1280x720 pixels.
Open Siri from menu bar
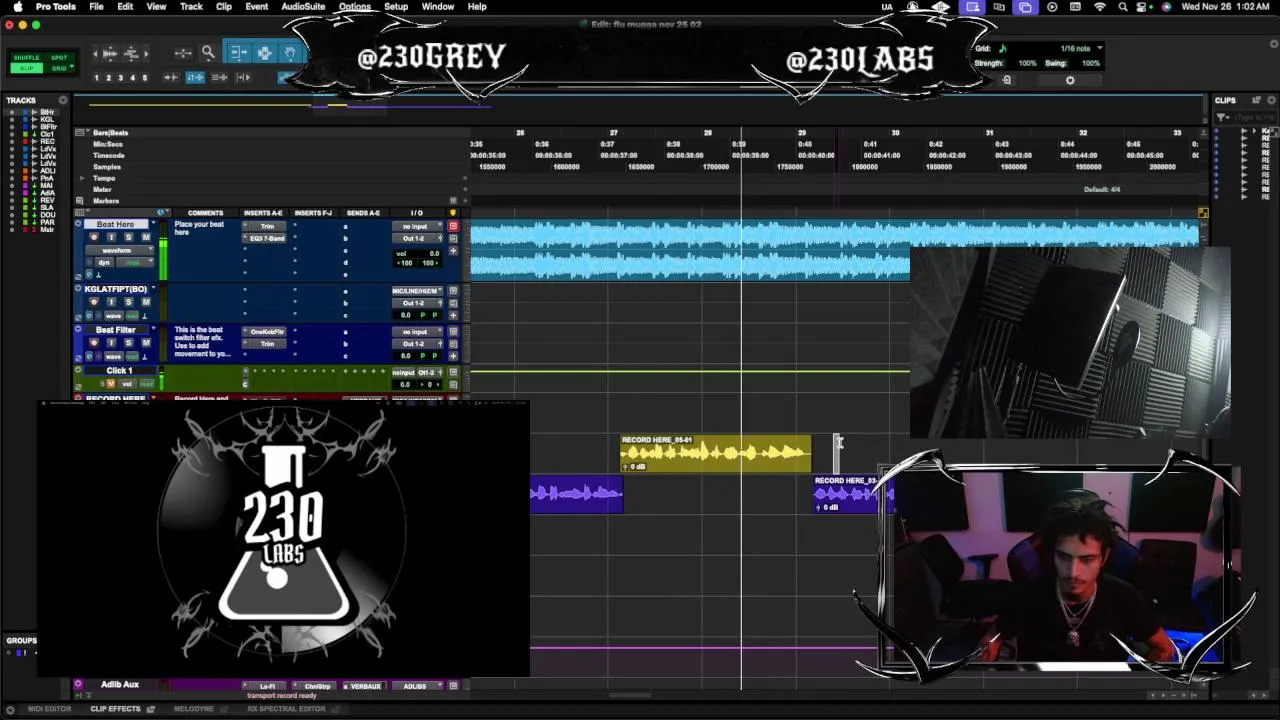point(1166,7)
